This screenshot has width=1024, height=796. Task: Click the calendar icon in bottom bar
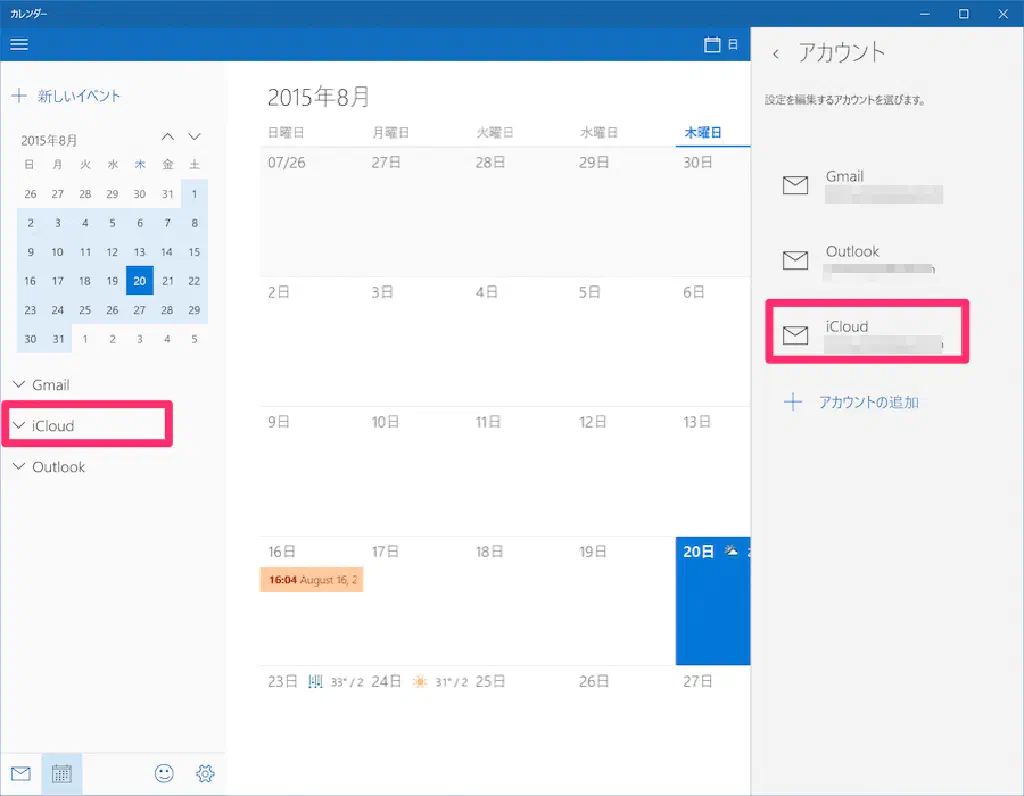(61, 773)
